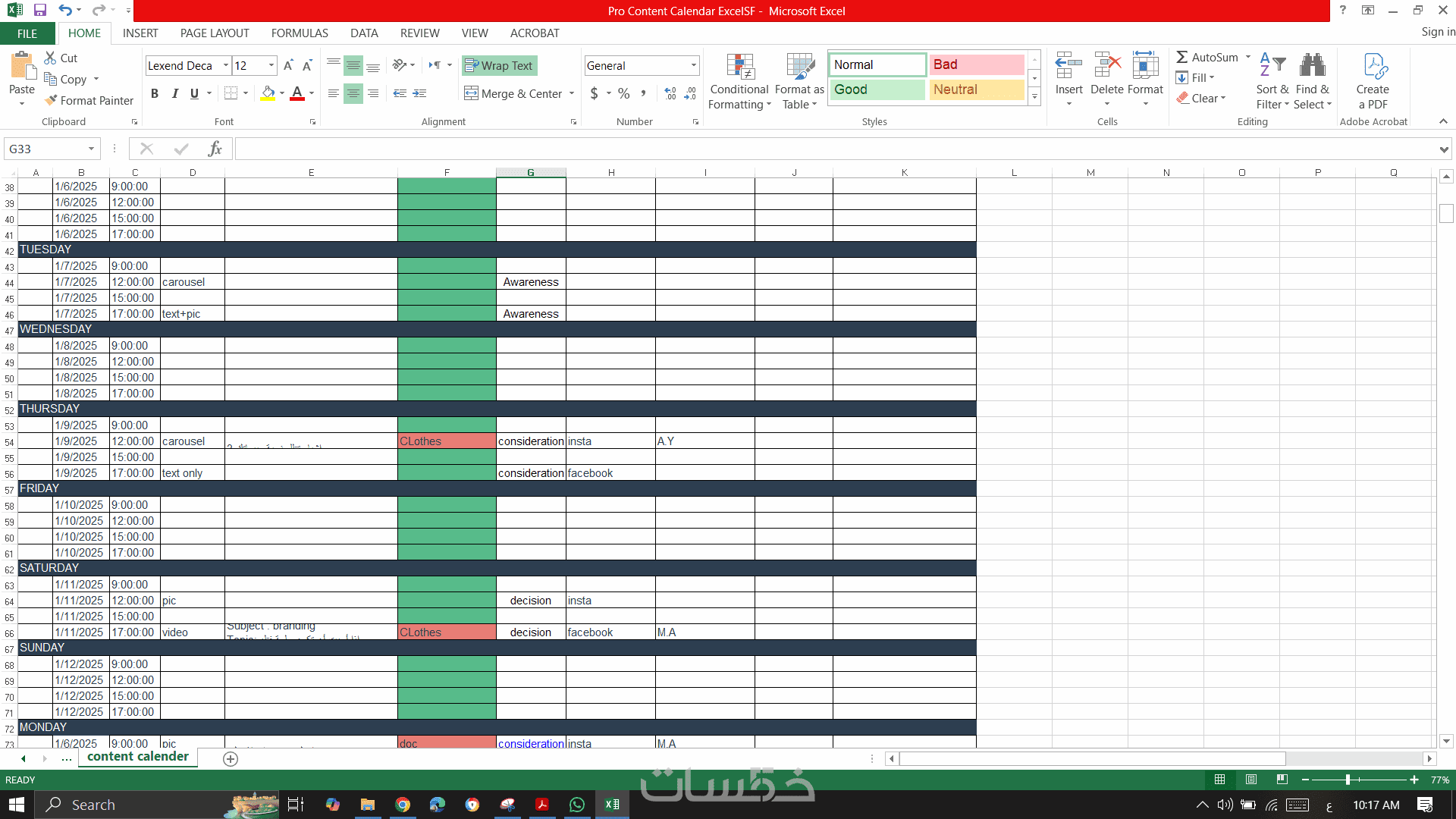Open the PAGE LAYOUT tab
The height and width of the screenshot is (819, 1456).
coord(215,33)
